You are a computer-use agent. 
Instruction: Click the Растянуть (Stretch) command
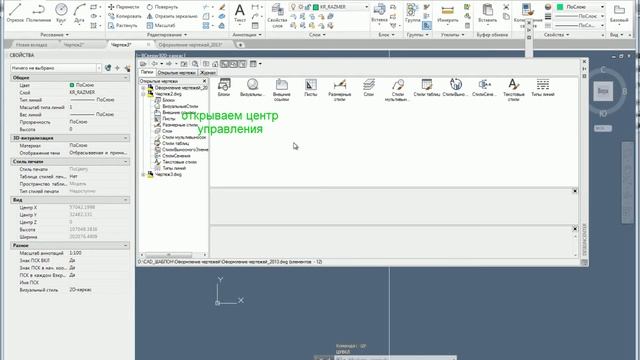click(123, 25)
